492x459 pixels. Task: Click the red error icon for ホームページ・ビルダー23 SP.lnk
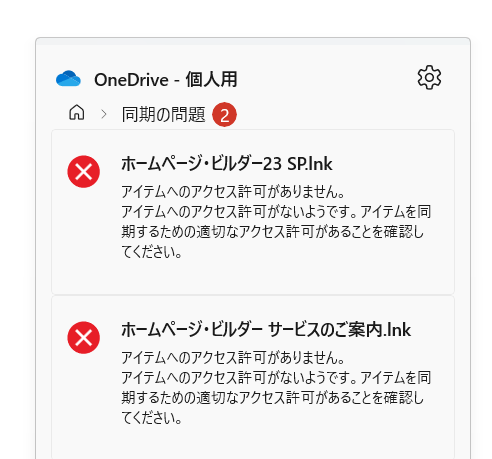point(84,172)
